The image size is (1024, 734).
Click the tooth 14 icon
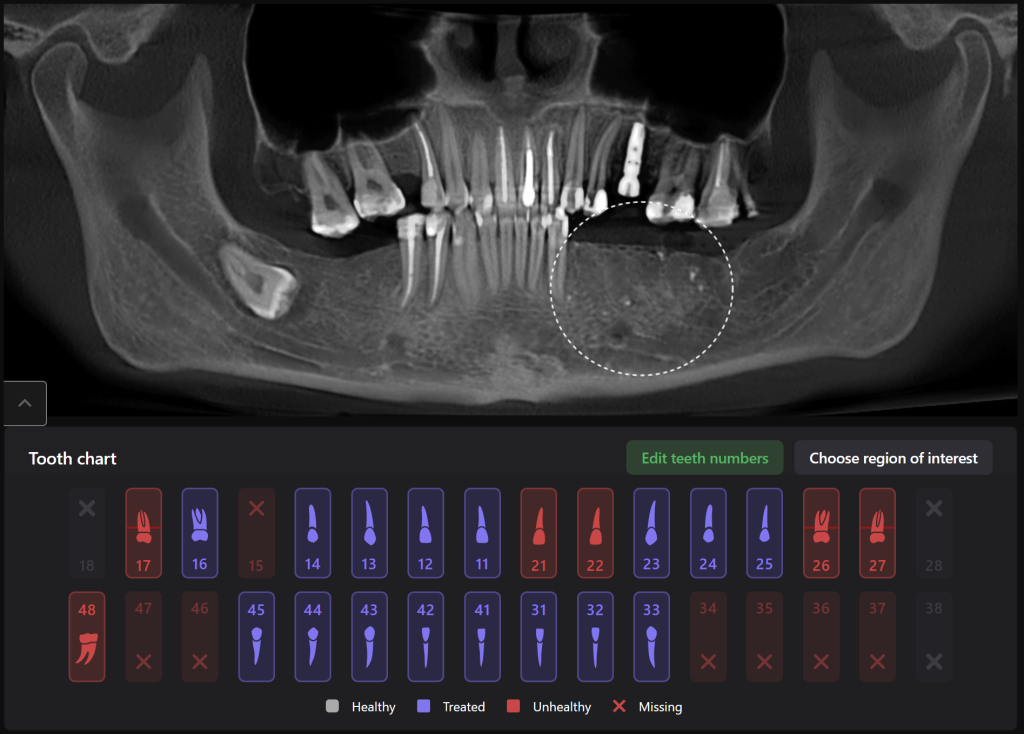point(312,532)
